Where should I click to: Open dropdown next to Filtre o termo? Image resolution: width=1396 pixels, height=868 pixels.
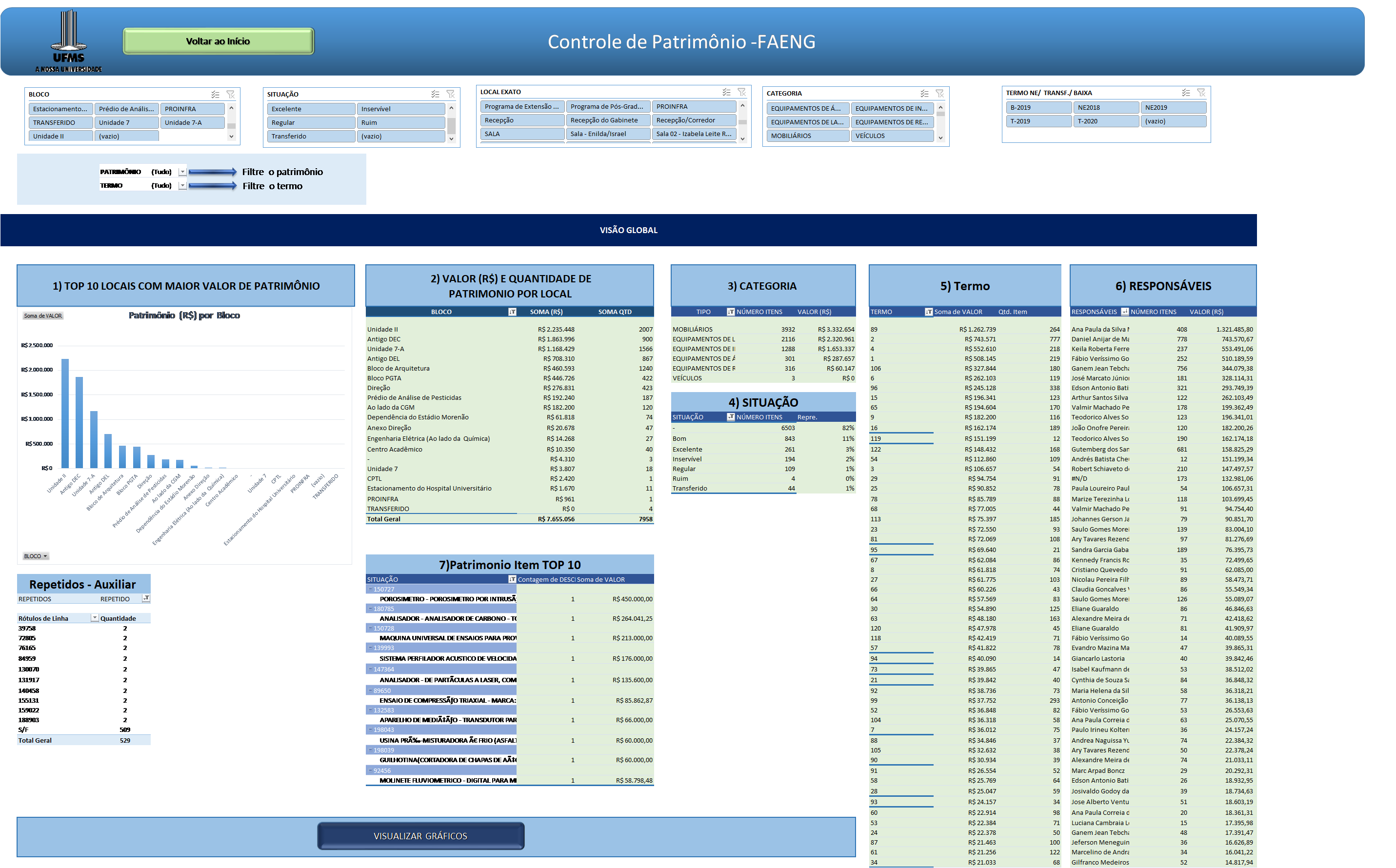[182, 185]
